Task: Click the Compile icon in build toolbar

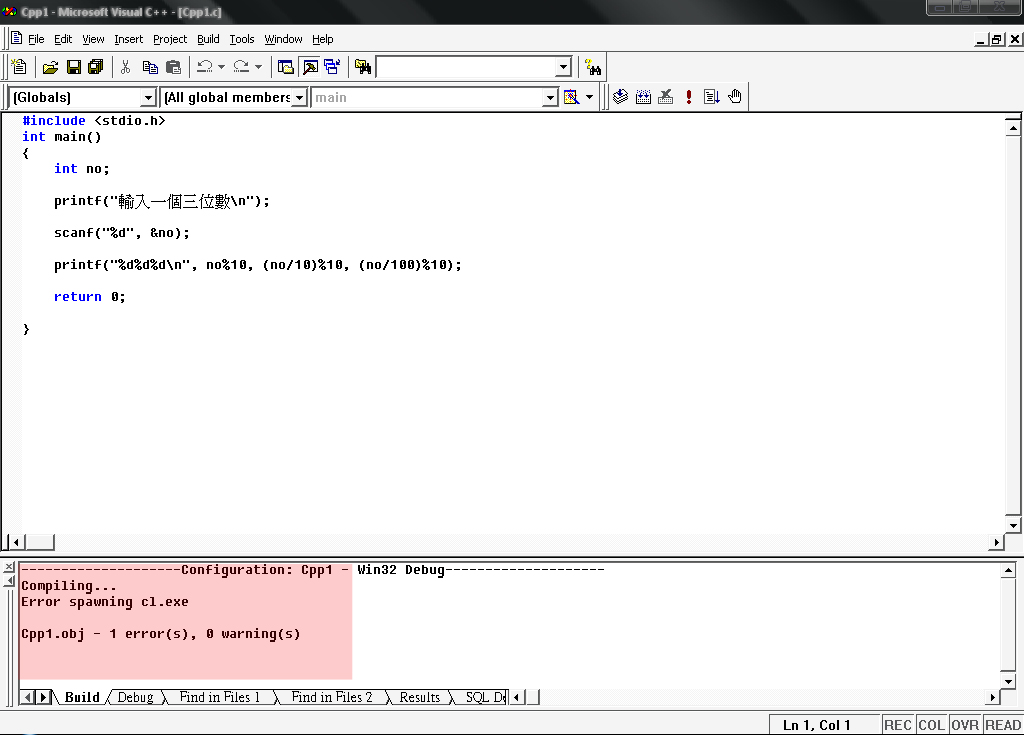Action: pyautogui.click(x=620, y=97)
